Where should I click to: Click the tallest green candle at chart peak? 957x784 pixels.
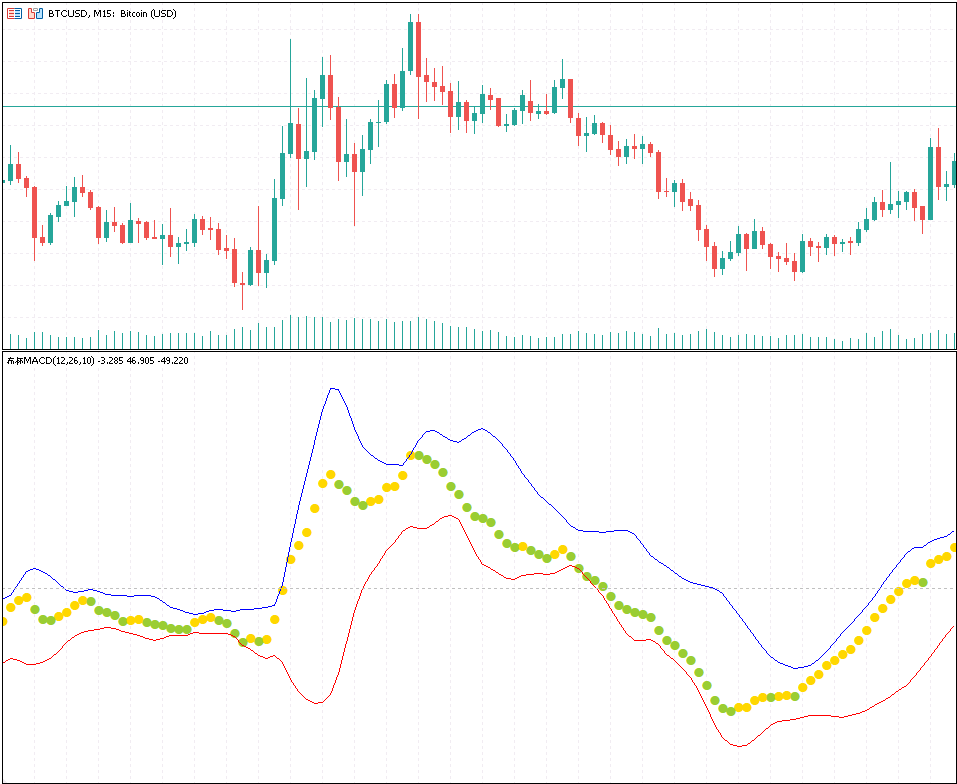pyautogui.click(x=410, y=47)
